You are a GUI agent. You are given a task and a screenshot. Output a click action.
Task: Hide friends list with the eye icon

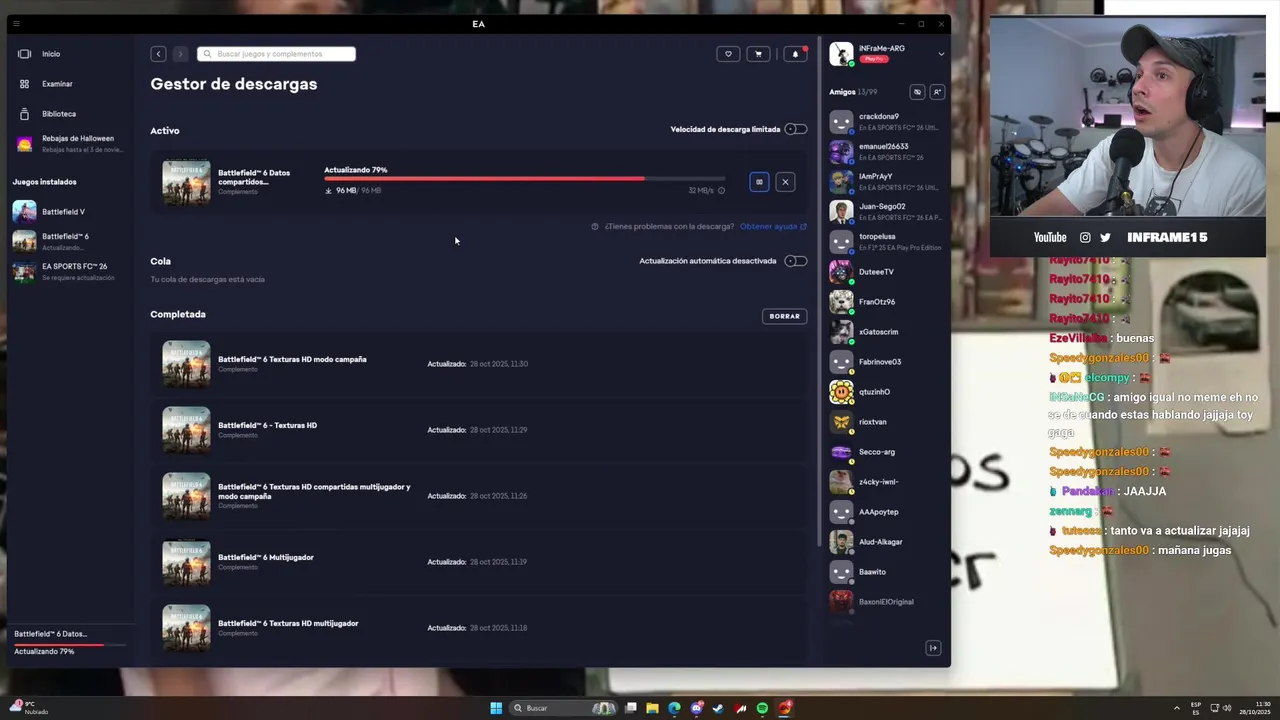coord(917,92)
